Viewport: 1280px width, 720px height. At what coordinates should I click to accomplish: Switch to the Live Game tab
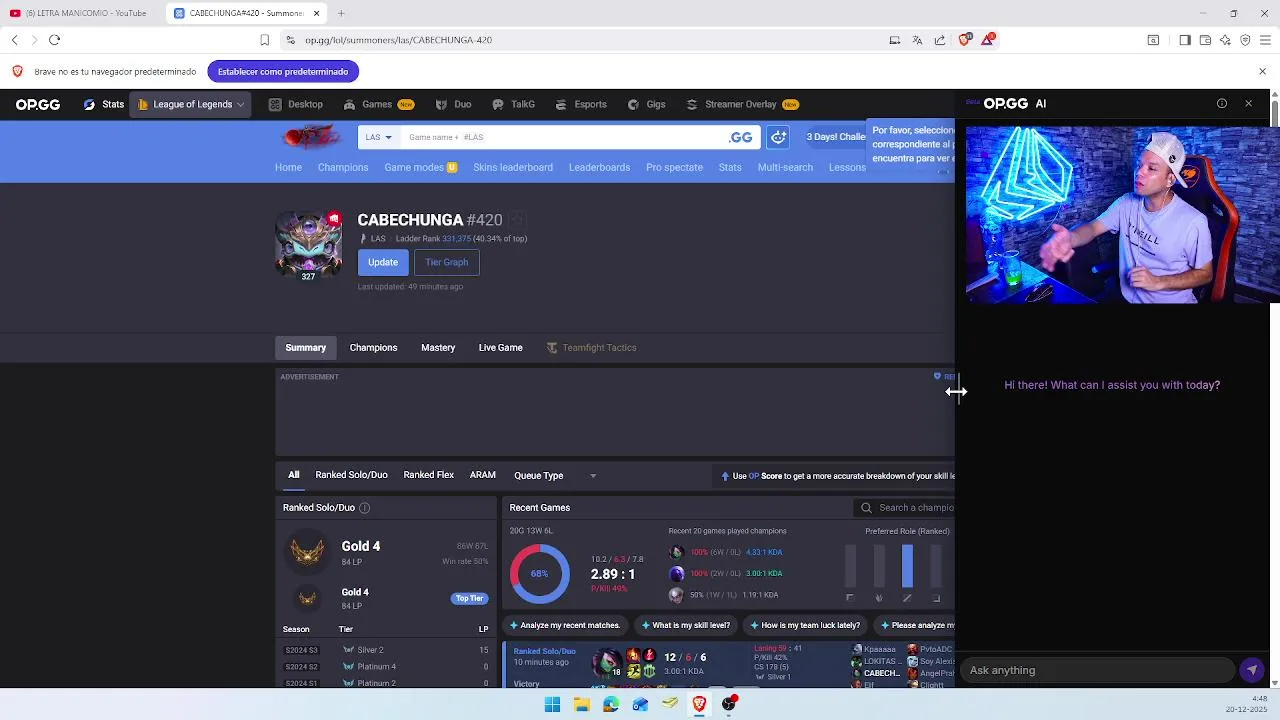click(x=500, y=348)
